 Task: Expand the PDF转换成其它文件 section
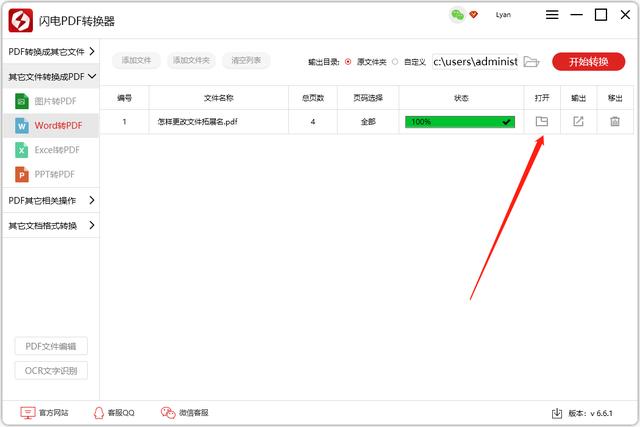coord(50,51)
